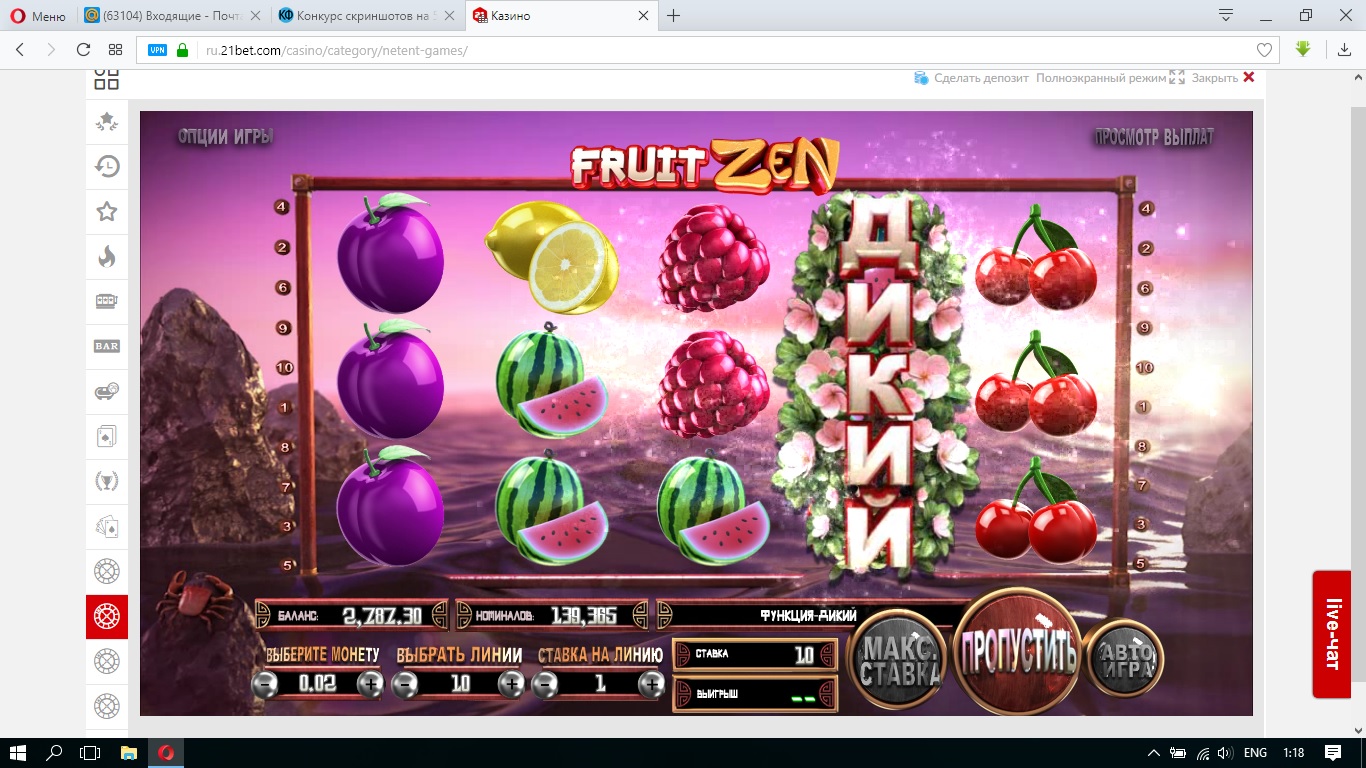
Task: Open the favorites star outline icon
Action: pos(107,211)
